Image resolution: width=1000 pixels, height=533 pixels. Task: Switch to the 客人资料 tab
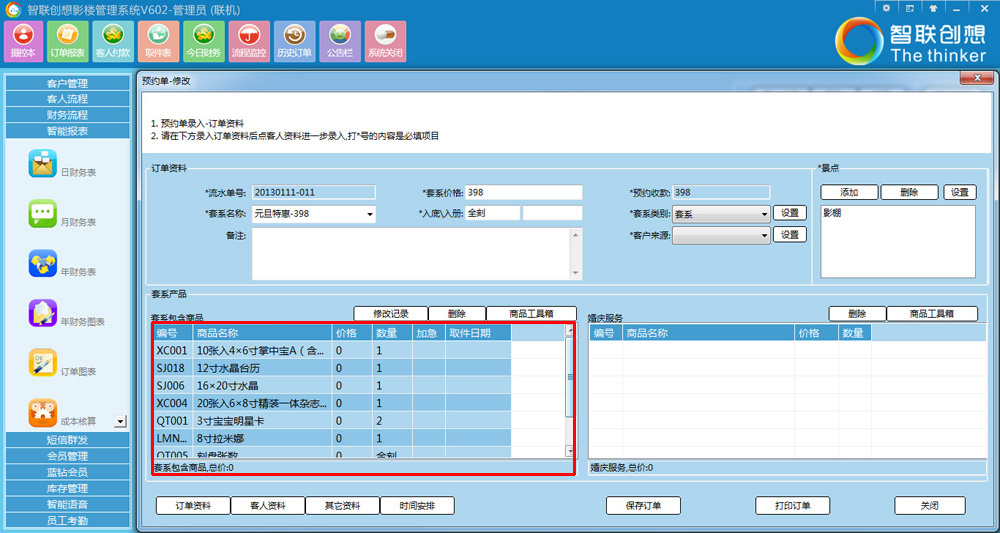coord(268,506)
